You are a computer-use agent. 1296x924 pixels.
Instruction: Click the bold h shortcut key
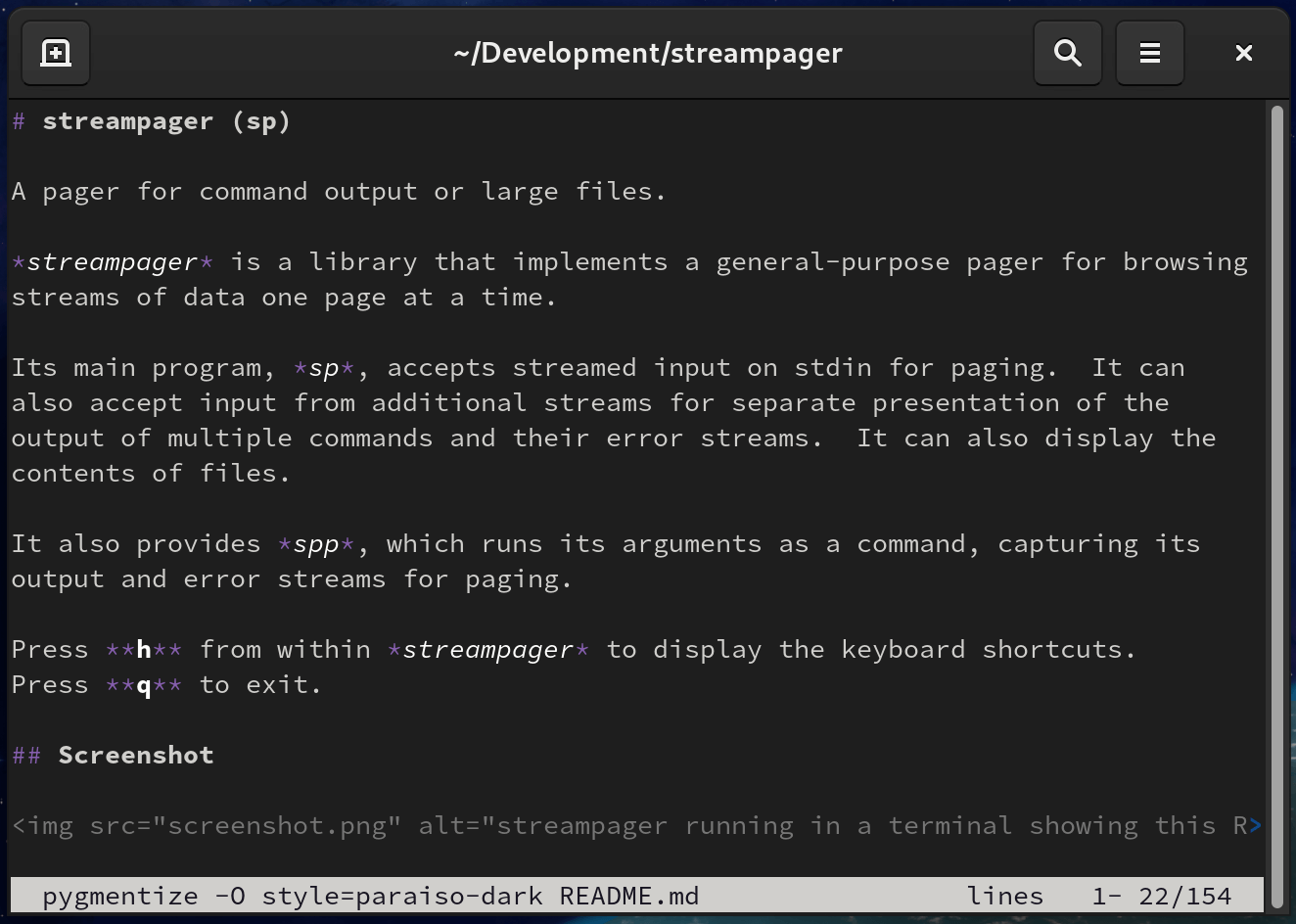[x=143, y=649]
